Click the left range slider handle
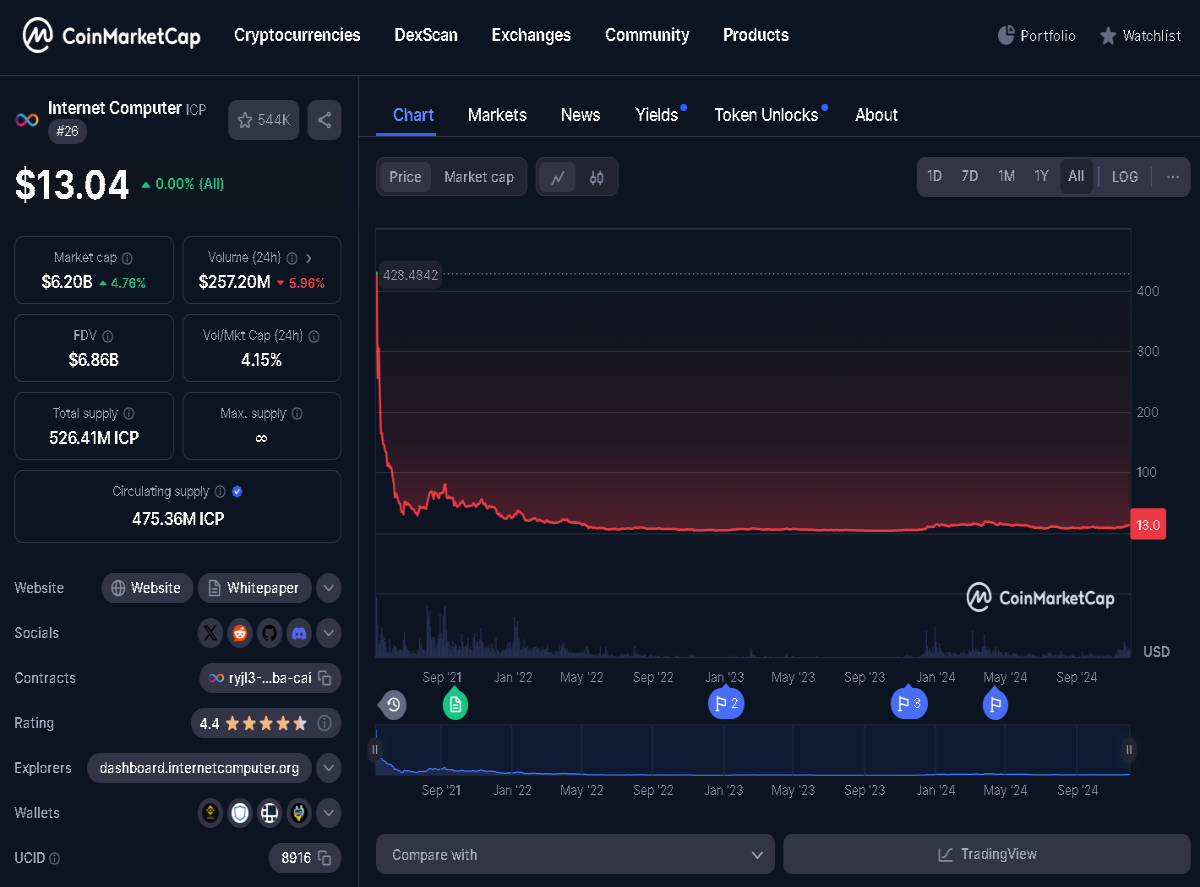Viewport: 1200px width, 887px height. point(376,749)
